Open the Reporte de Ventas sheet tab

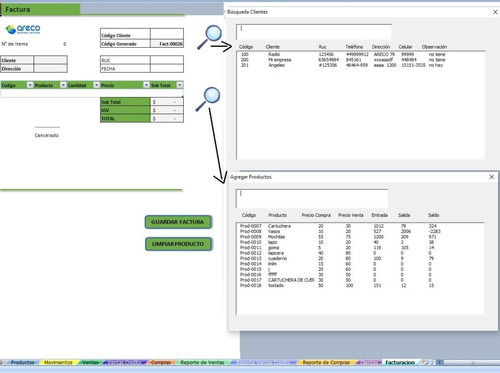coord(202,362)
